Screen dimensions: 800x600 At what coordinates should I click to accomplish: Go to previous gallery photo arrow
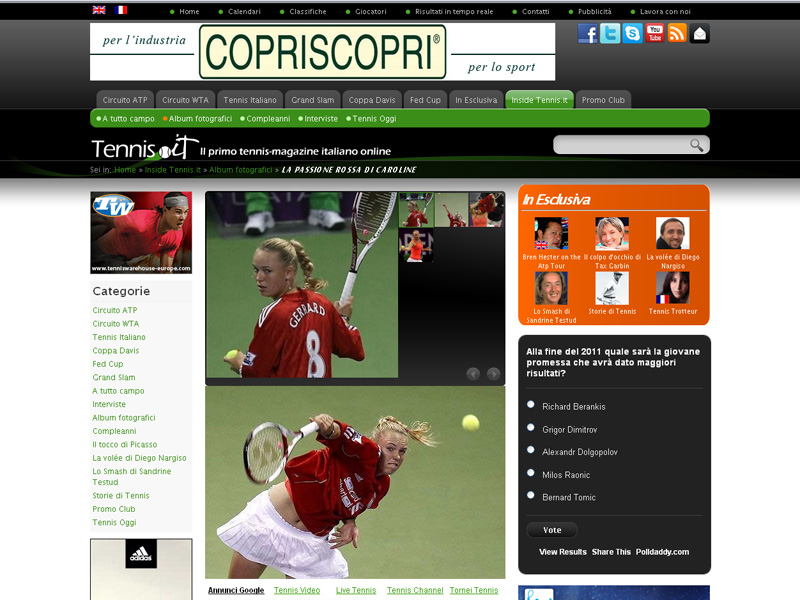(473, 374)
